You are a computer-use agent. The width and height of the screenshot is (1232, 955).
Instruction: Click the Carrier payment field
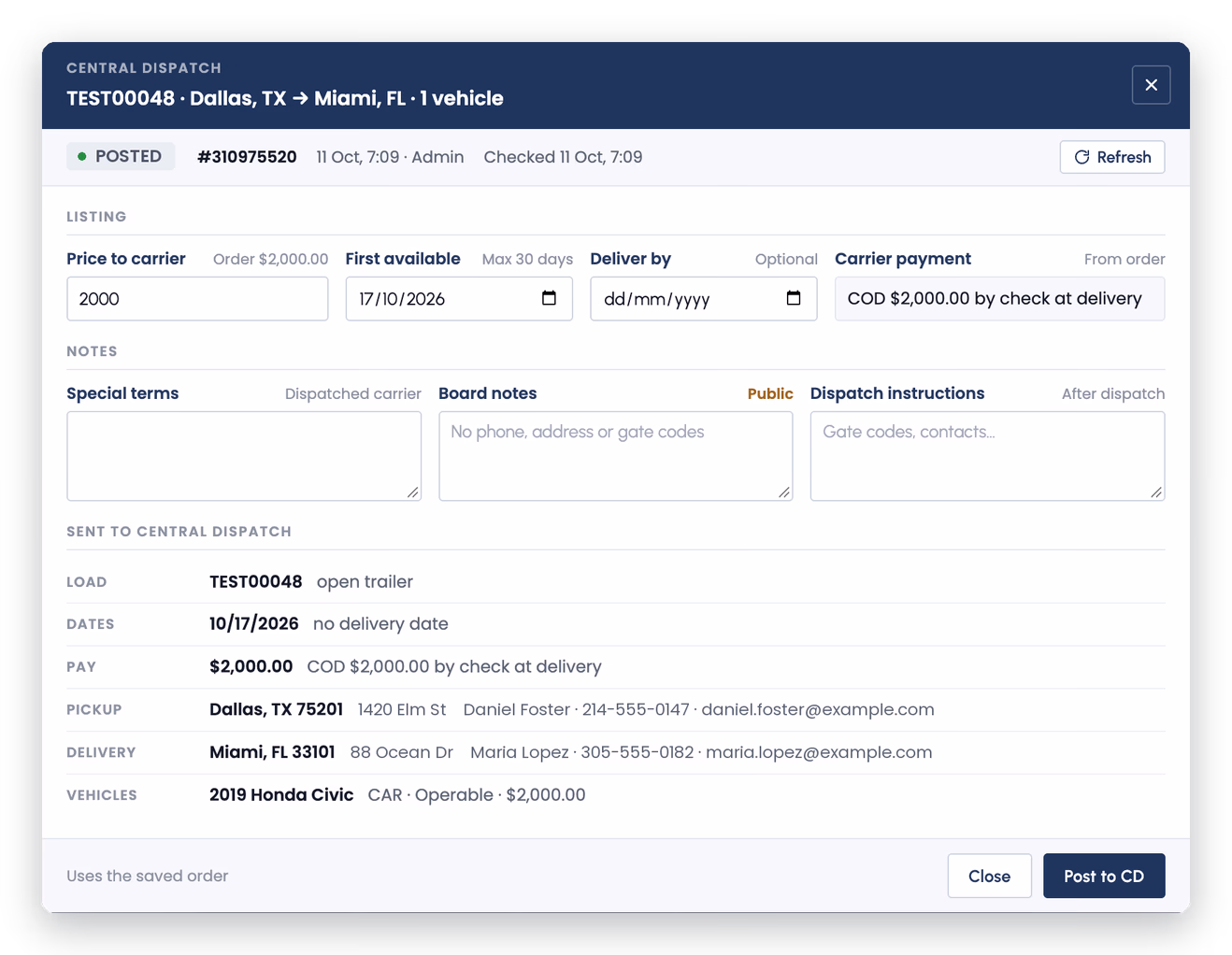point(999,299)
